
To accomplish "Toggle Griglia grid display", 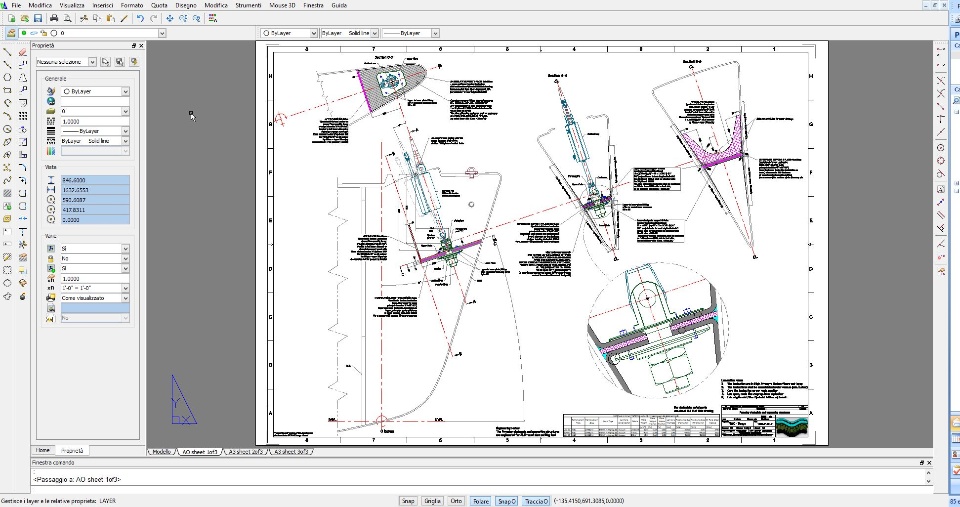I will (432, 501).
